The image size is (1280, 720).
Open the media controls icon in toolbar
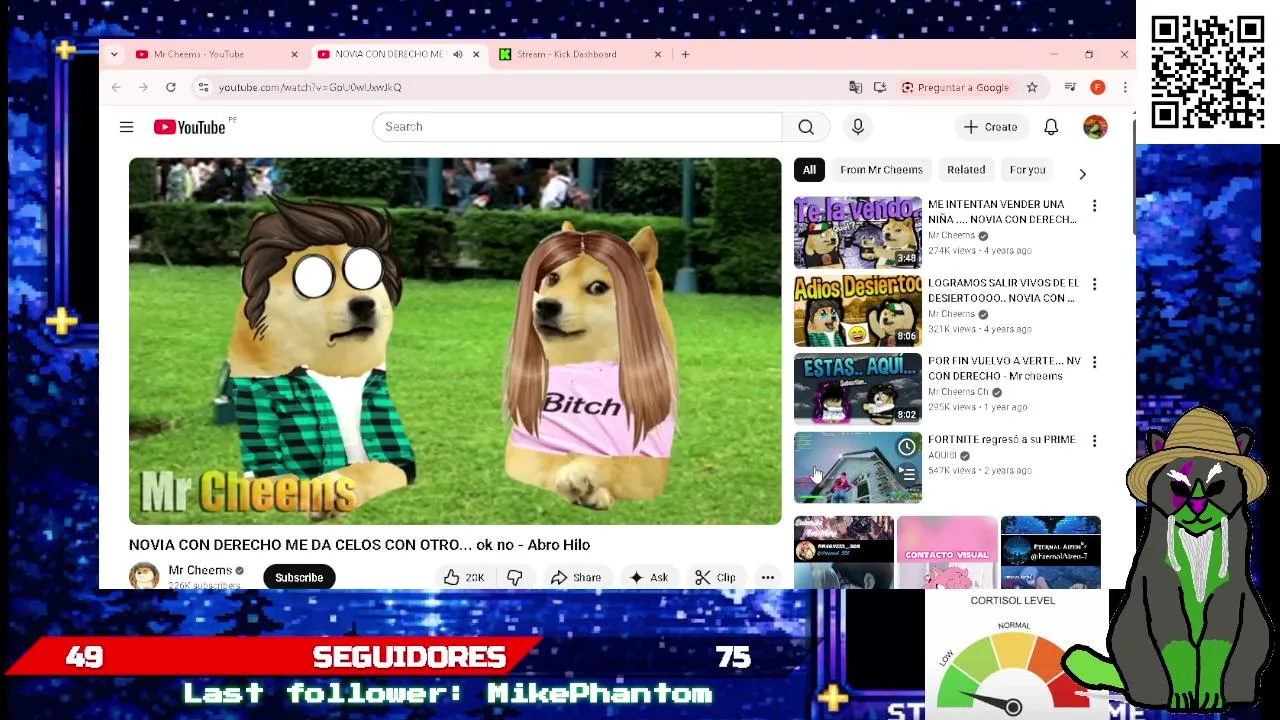pos(1070,87)
